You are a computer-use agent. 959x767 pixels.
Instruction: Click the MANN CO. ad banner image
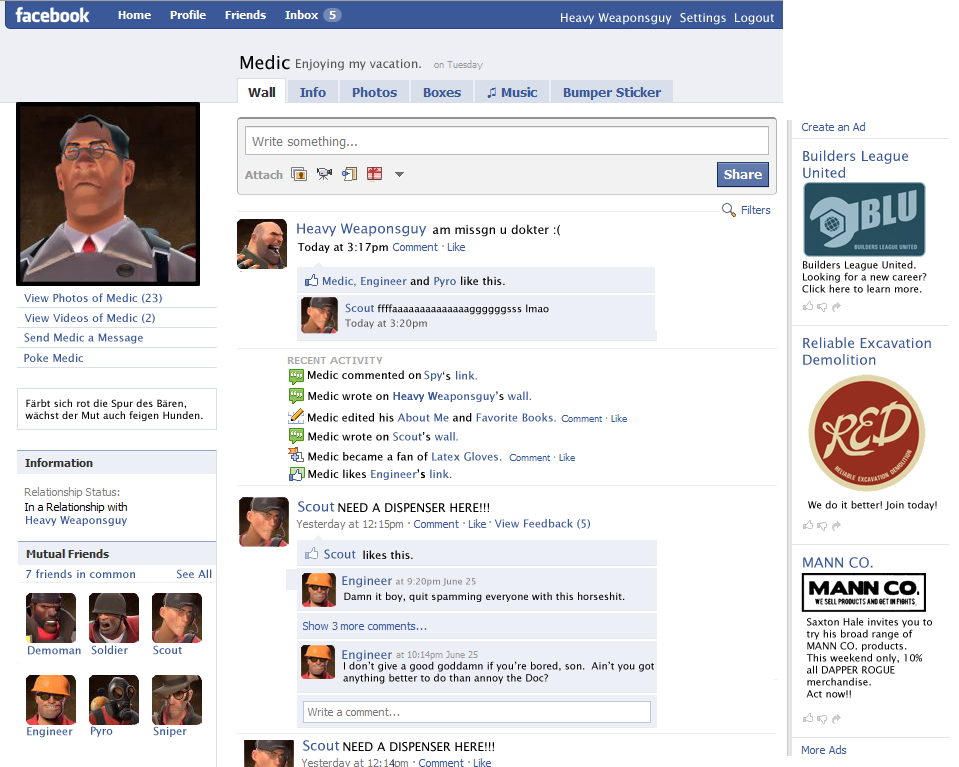(x=864, y=592)
